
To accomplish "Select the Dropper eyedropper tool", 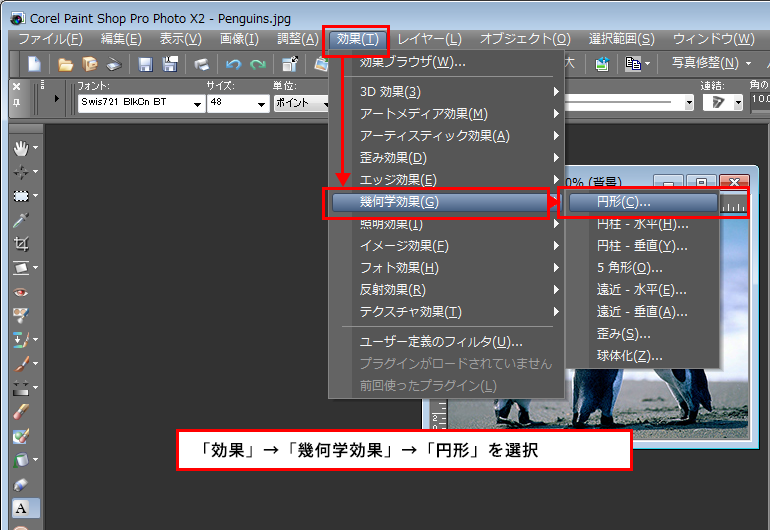I will [x=21, y=220].
